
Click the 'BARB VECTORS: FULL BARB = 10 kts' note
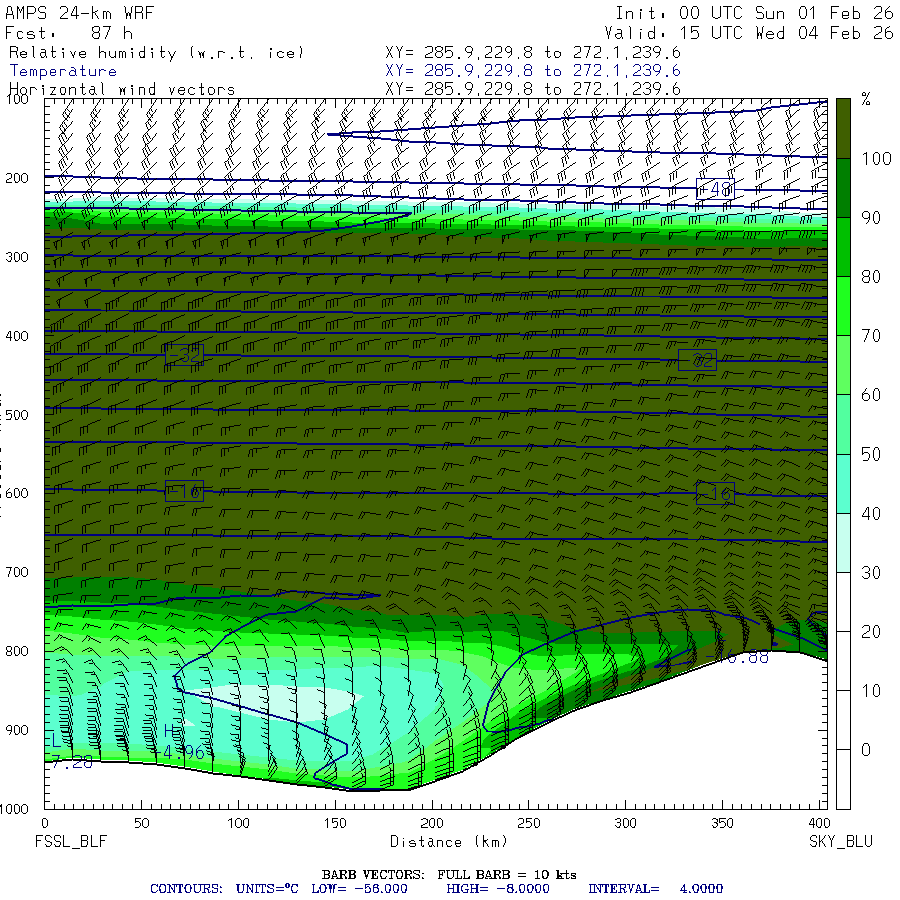coord(449,875)
